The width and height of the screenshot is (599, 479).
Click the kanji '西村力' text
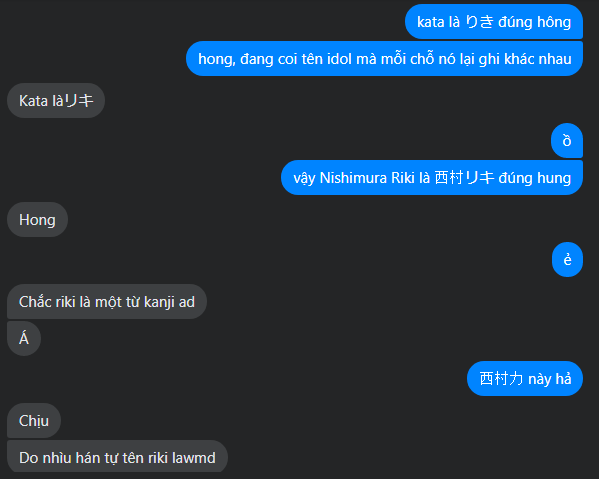[501, 379]
